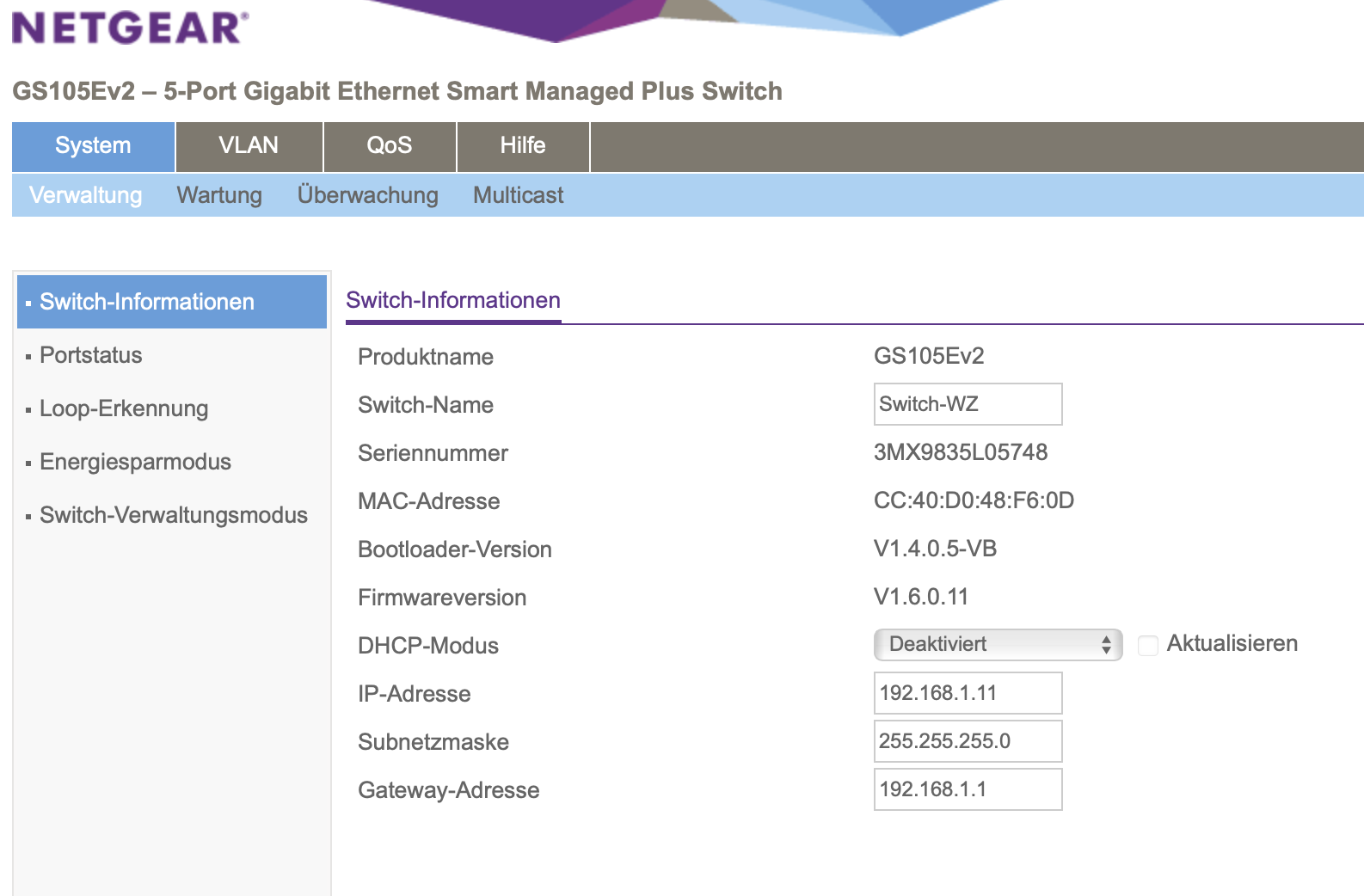Click the MAC address CC:40:D0:48:F6:0D
The image size is (1364, 896).
point(974,500)
